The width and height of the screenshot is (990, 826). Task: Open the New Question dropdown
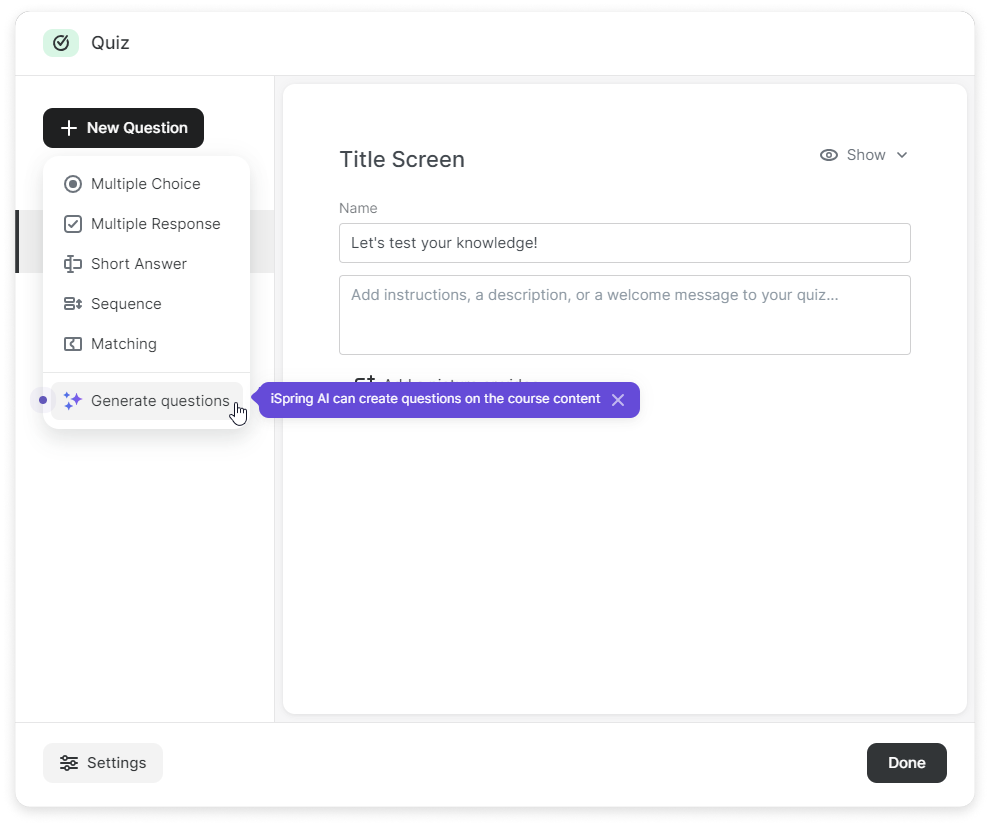123,128
